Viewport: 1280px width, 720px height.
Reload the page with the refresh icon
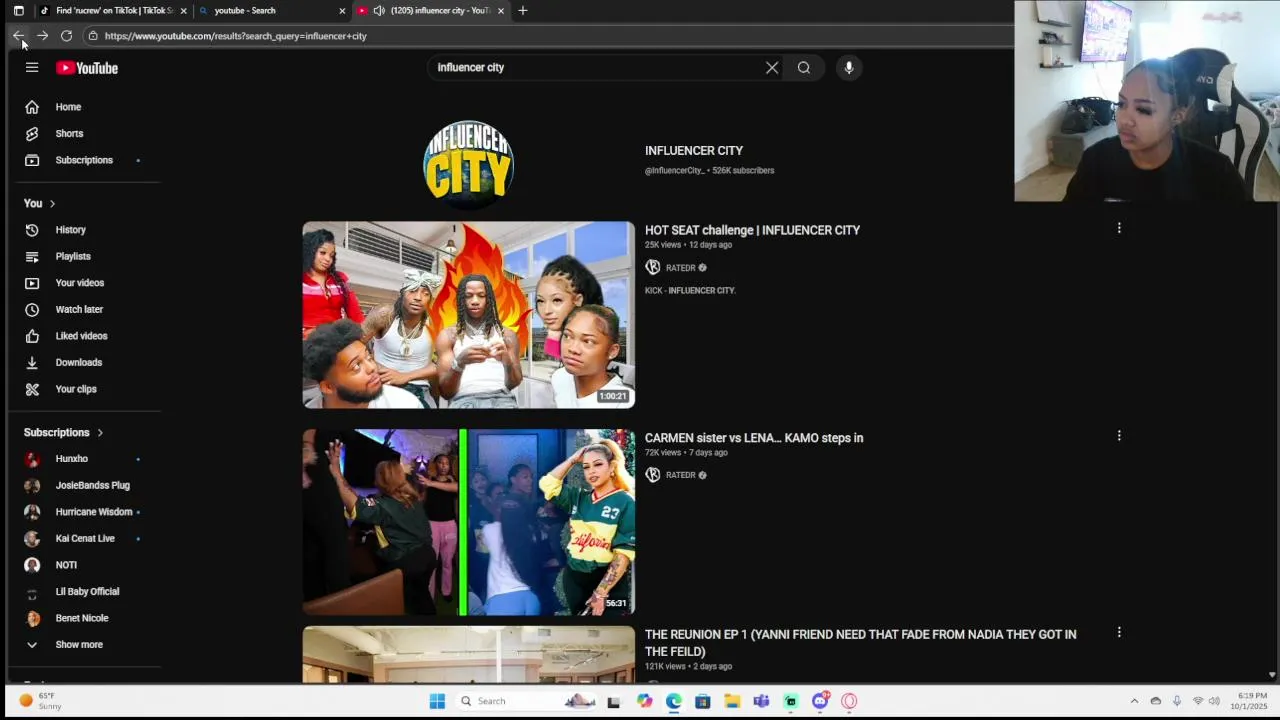click(x=66, y=36)
